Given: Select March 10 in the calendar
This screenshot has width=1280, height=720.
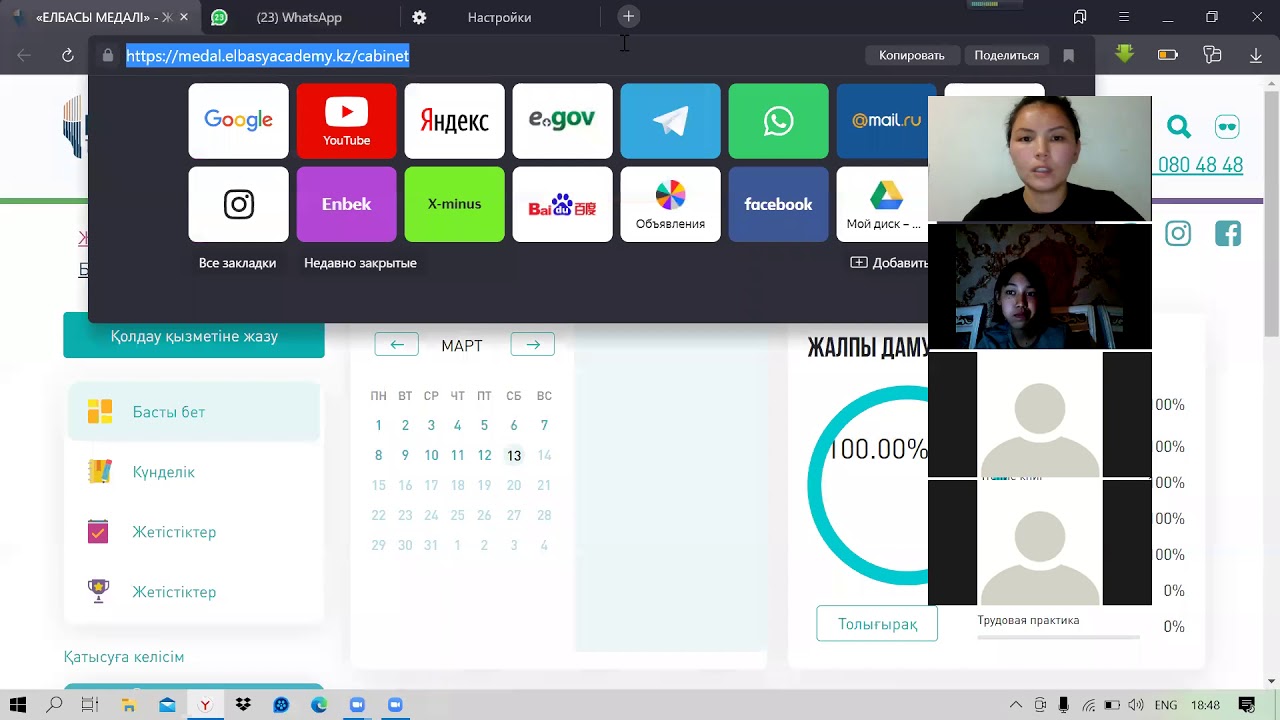Looking at the screenshot, I should (x=431, y=456).
